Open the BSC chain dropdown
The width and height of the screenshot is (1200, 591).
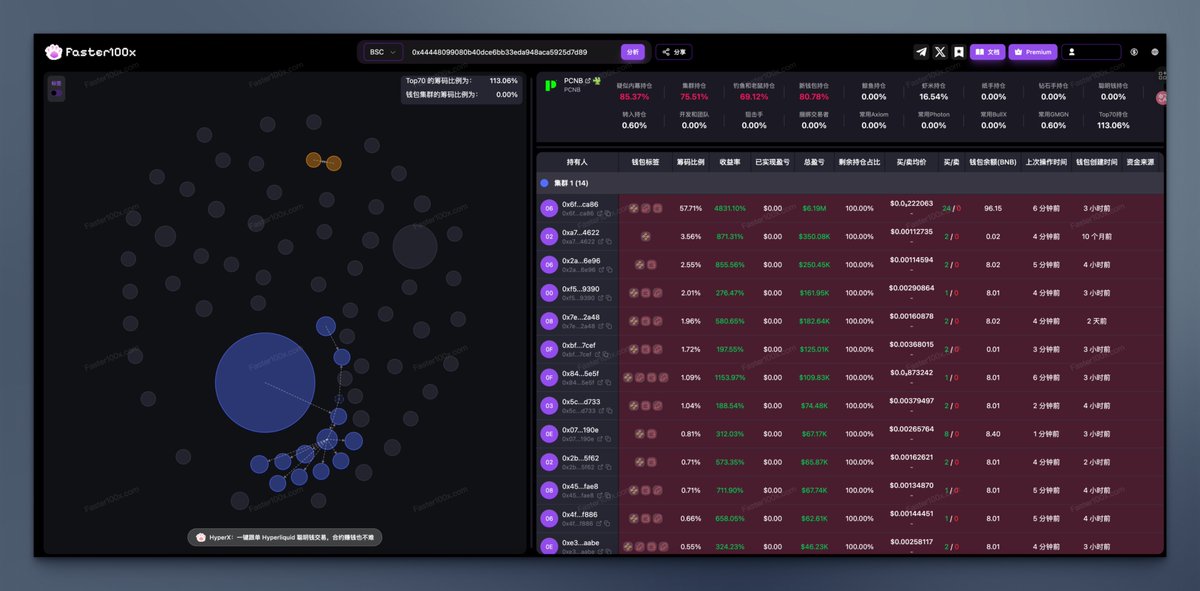point(383,52)
